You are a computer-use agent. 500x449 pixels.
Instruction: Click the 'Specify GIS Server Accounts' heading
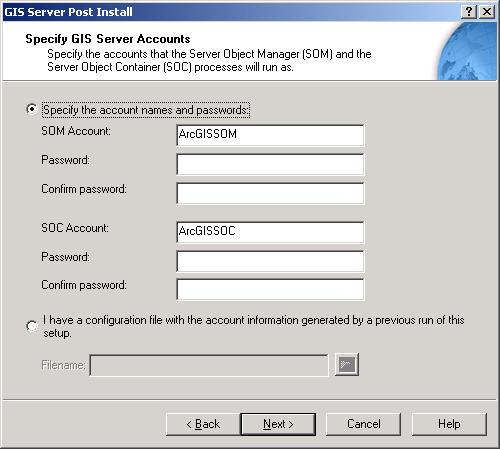pyautogui.click(x=108, y=39)
